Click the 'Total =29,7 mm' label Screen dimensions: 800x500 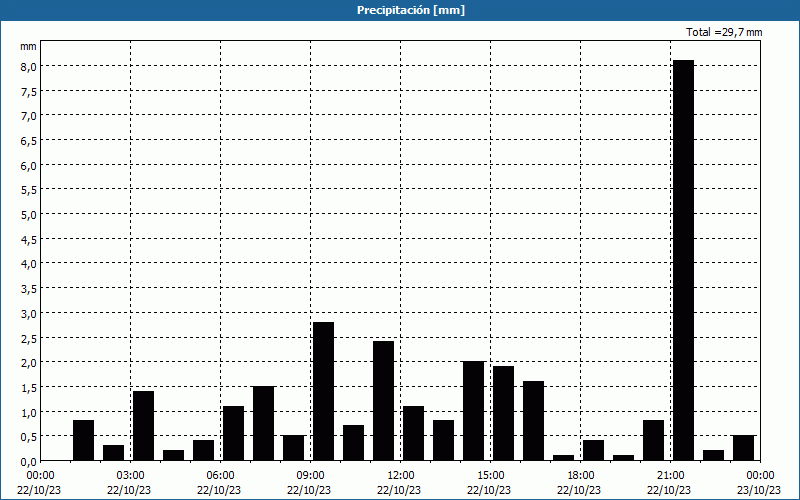tap(724, 32)
